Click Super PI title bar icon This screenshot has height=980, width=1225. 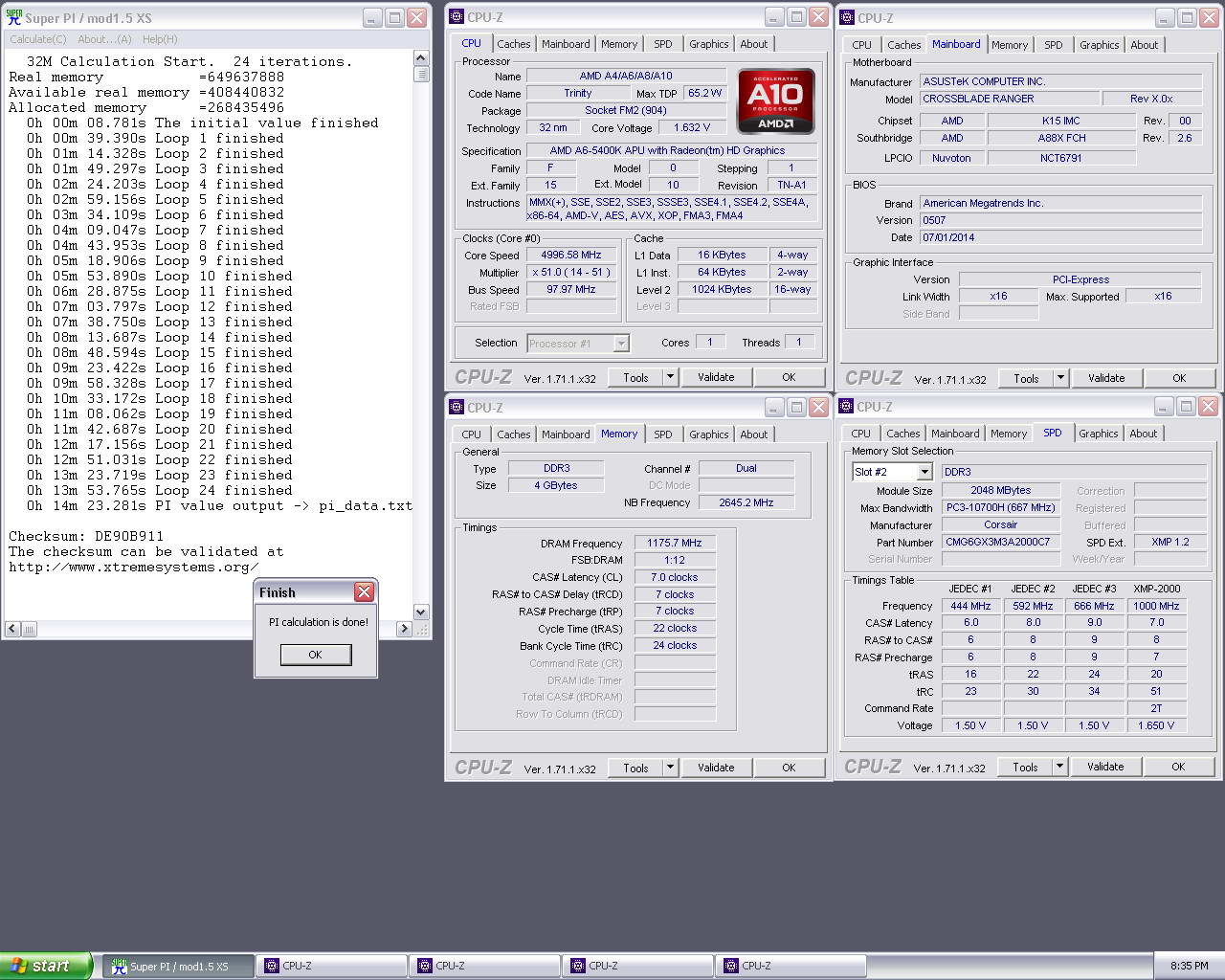[14, 18]
